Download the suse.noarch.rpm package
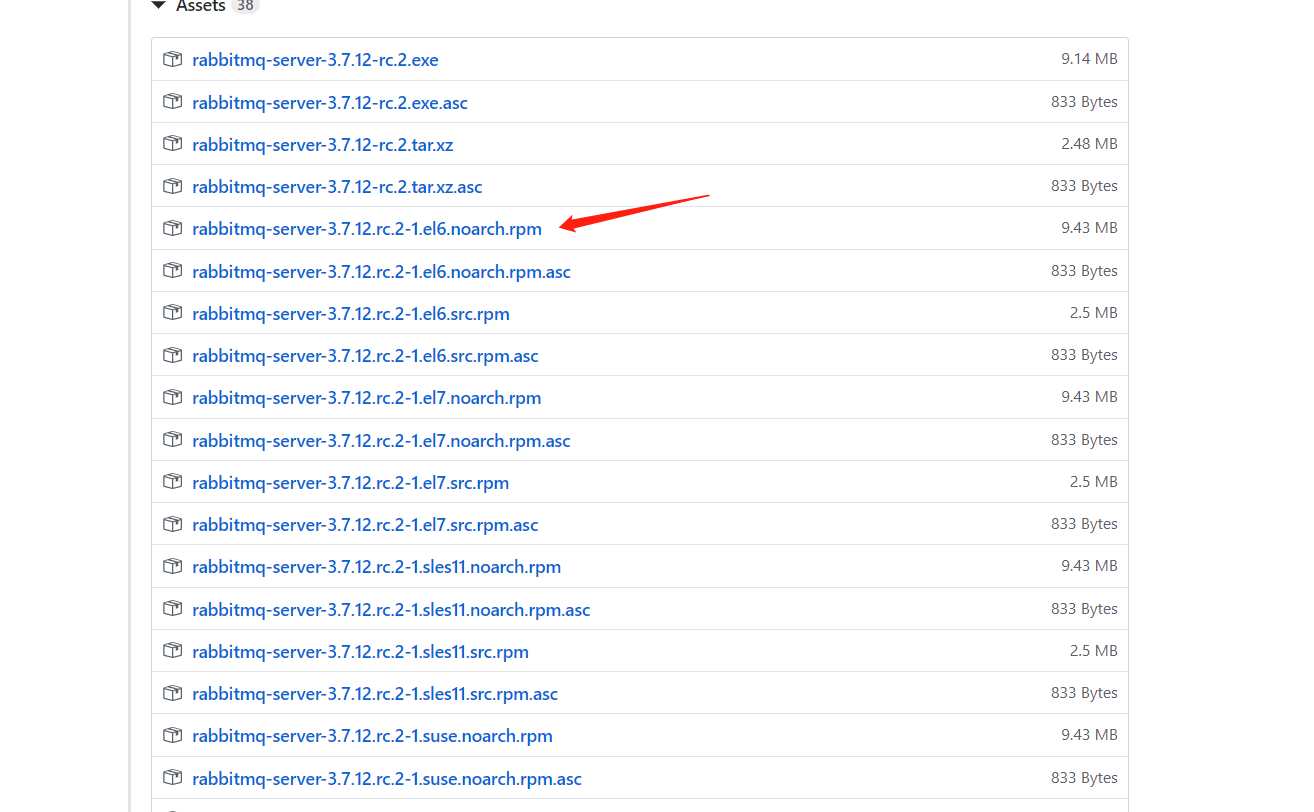 point(372,736)
